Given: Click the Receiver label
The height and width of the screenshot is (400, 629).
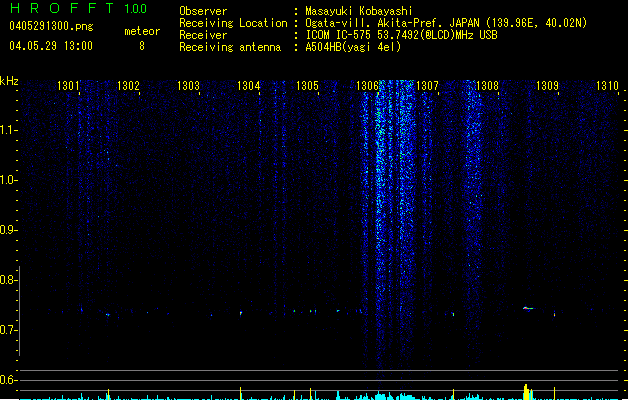Looking at the screenshot, I should (203, 35).
